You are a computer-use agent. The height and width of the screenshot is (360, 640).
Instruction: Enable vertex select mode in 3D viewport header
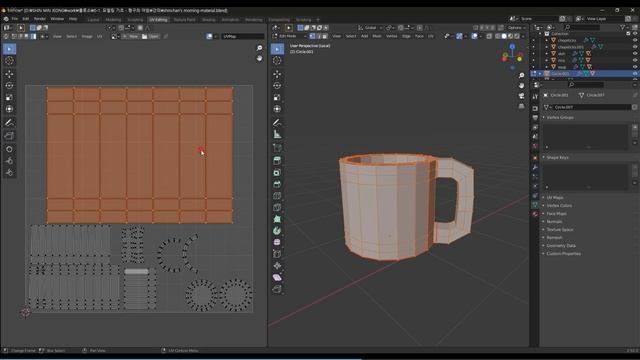point(312,36)
